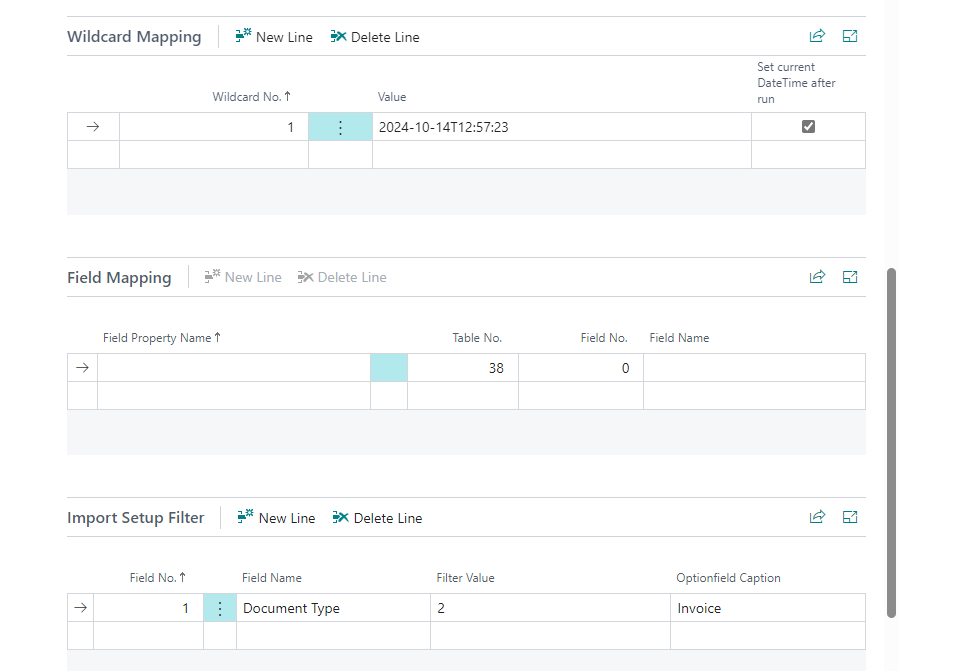Click Field No. header in Field Mapping
This screenshot has height=671, width=967.
point(604,338)
